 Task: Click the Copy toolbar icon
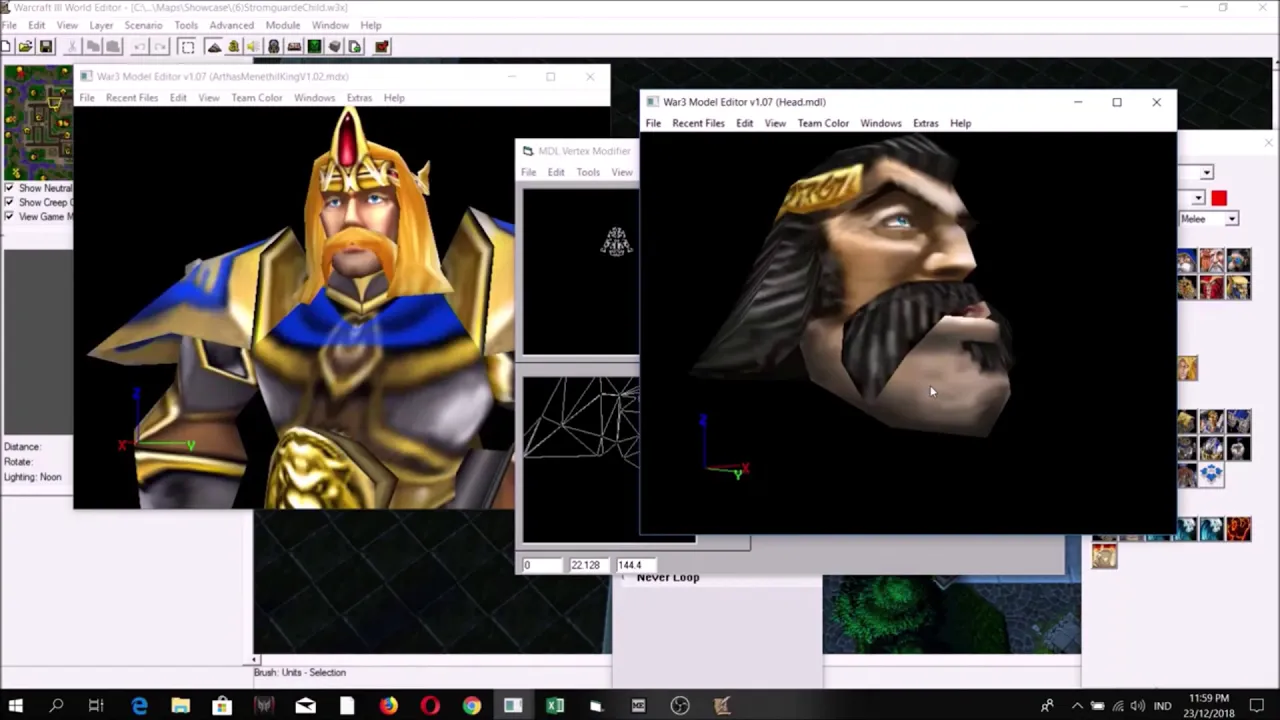(x=93, y=46)
